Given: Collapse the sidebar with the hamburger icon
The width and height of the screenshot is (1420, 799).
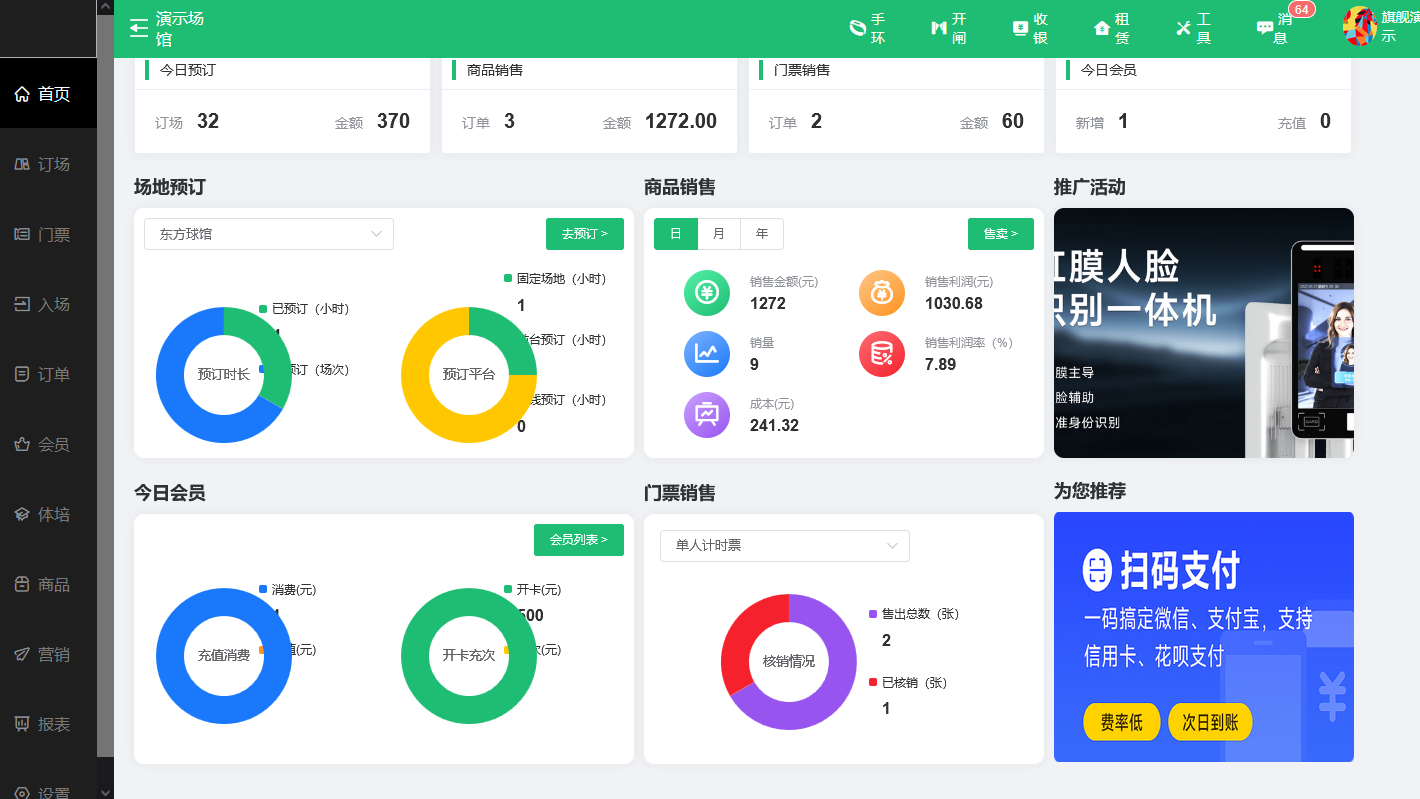Looking at the screenshot, I should click(x=138, y=27).
